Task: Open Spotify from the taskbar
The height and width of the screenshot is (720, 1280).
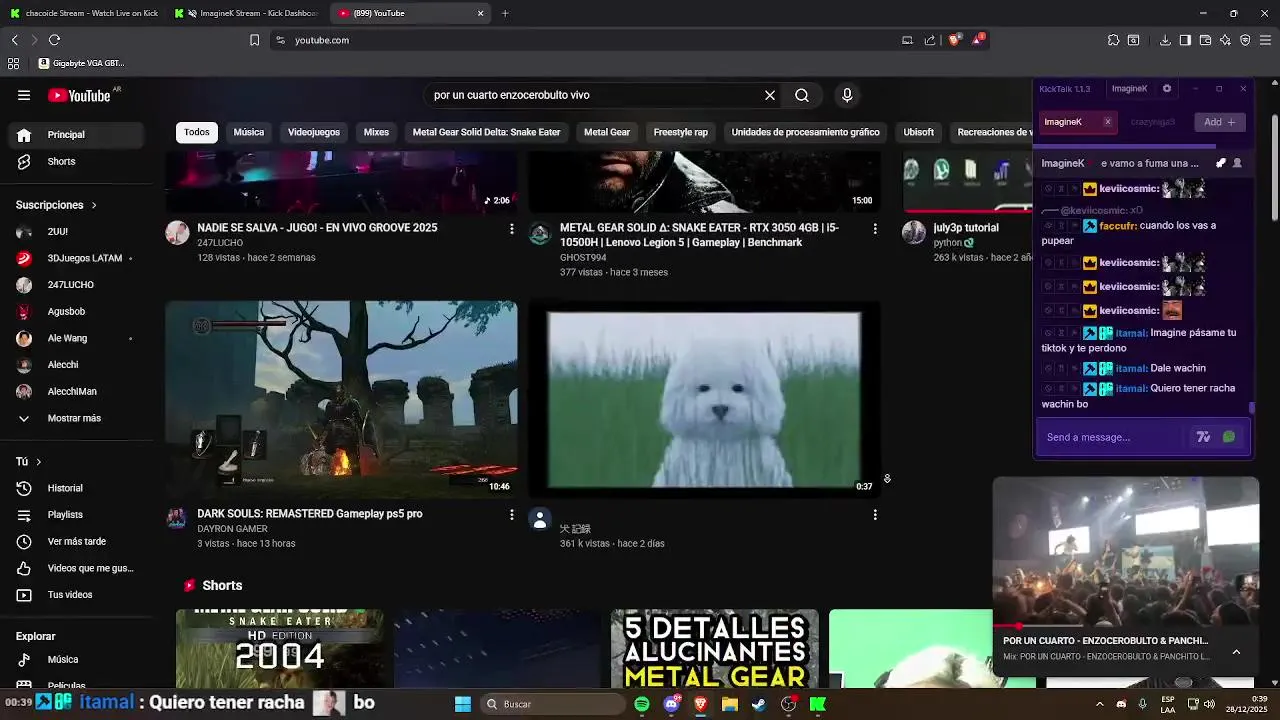Action: pyautogui.click(x=642, y=704)
